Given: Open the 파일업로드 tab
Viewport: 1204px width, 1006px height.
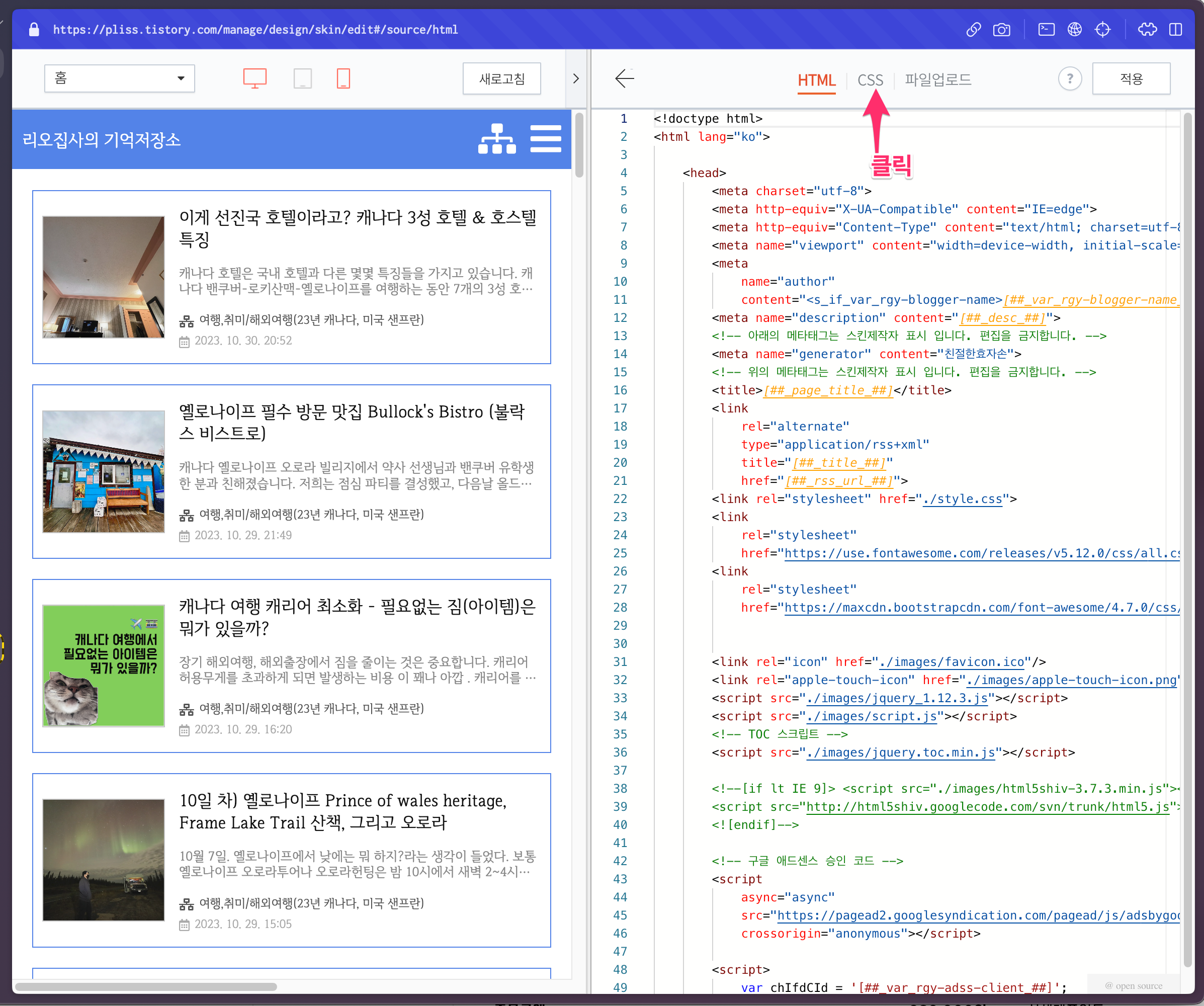Looking at the screenshot, I should pyautogui.click(x=937, y=79).
